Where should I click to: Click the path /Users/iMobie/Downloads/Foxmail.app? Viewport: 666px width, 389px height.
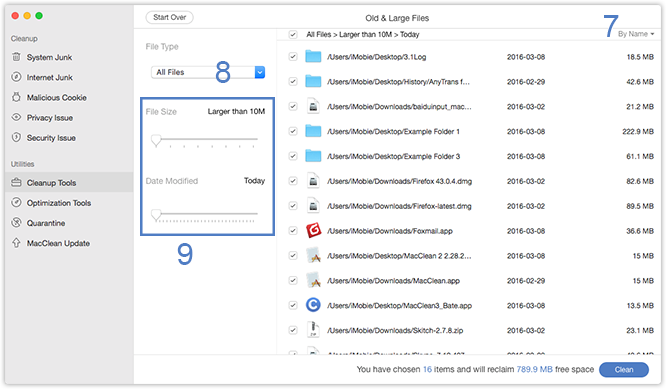click(389, 231)
